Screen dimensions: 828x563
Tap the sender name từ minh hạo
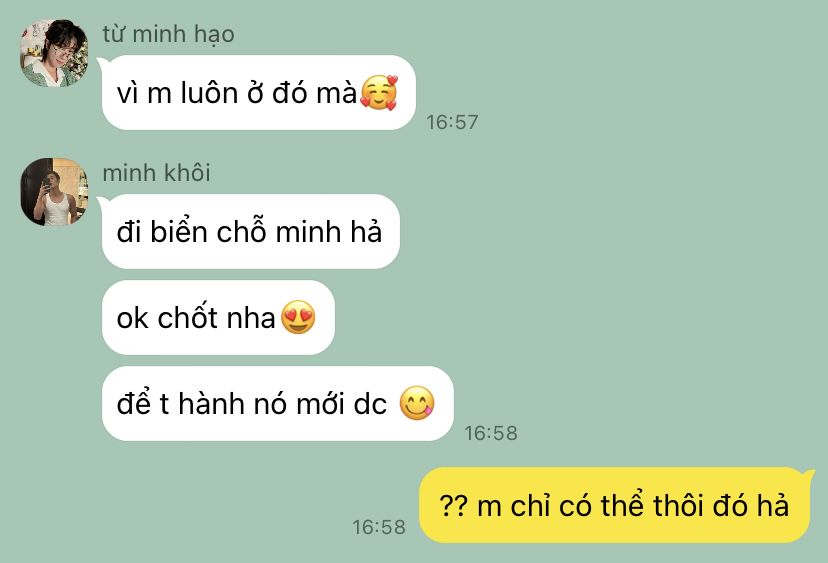pyautogui.click(x=168, y=35)
